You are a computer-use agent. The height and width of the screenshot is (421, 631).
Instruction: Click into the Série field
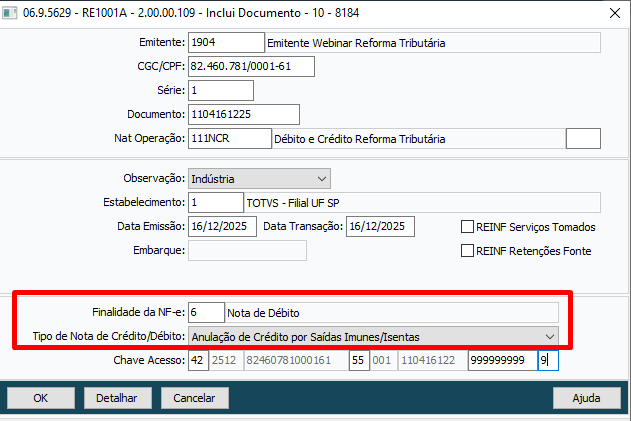[221, 90]
